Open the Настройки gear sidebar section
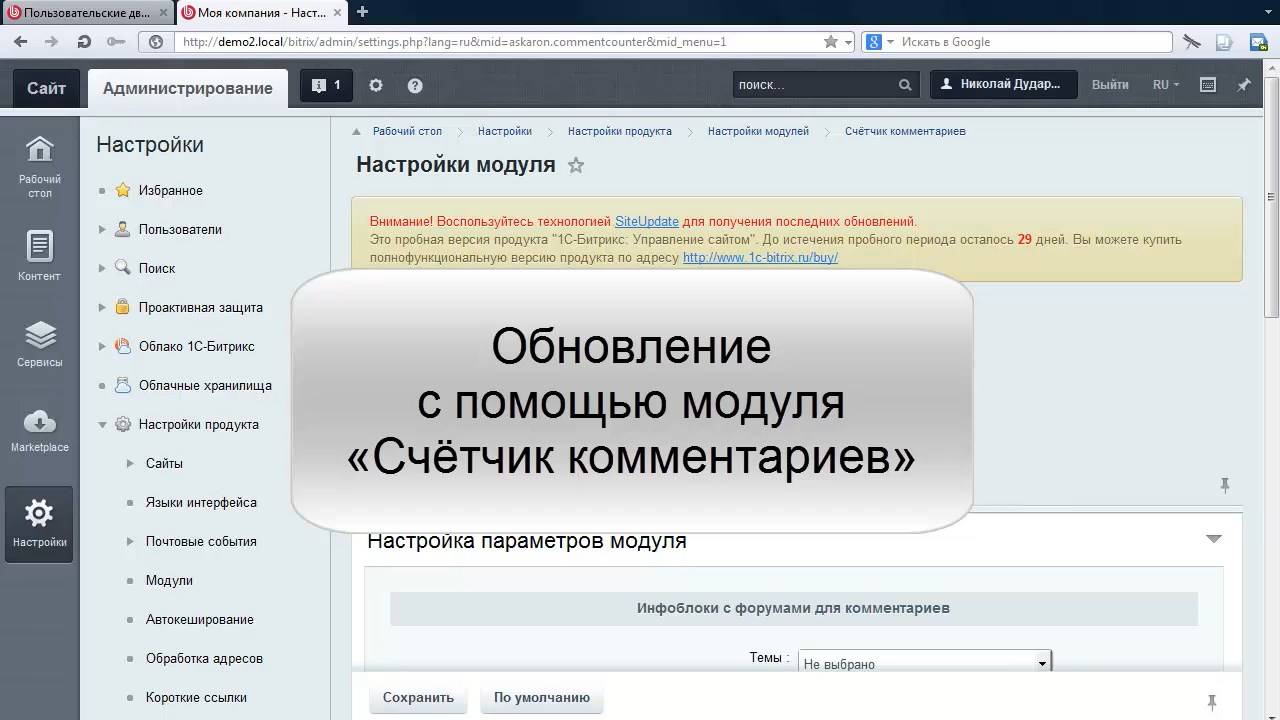This screenshot has height=720, width=1280. pyautogui.click(x=39, y=524)
